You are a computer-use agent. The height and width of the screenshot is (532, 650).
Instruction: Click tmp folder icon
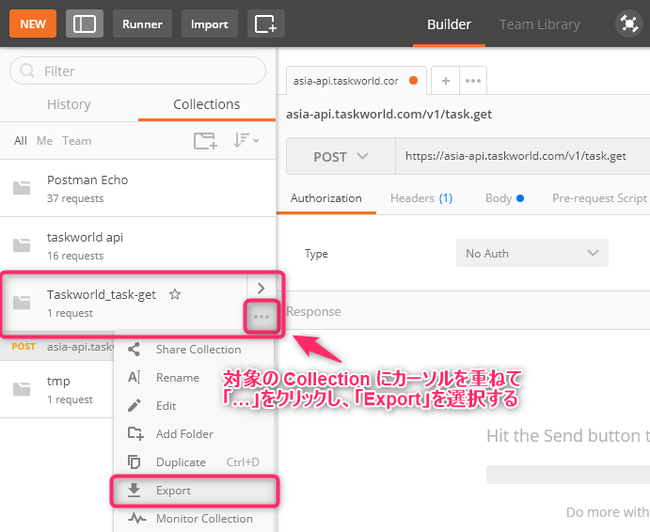coord(22,389)
